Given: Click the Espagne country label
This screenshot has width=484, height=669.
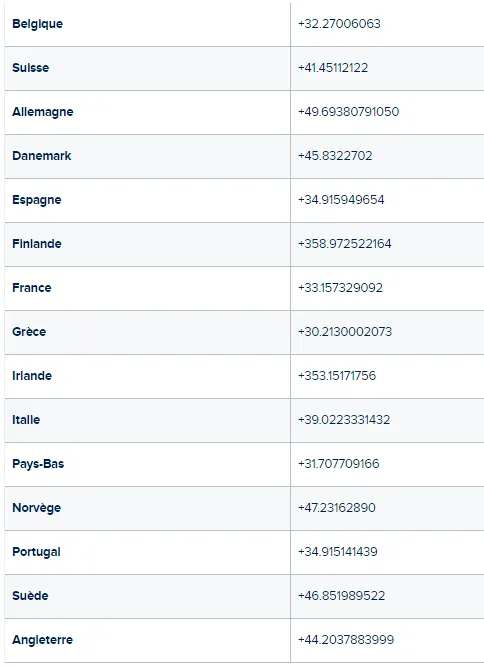Looking at the screenshot, I should 37,200.
